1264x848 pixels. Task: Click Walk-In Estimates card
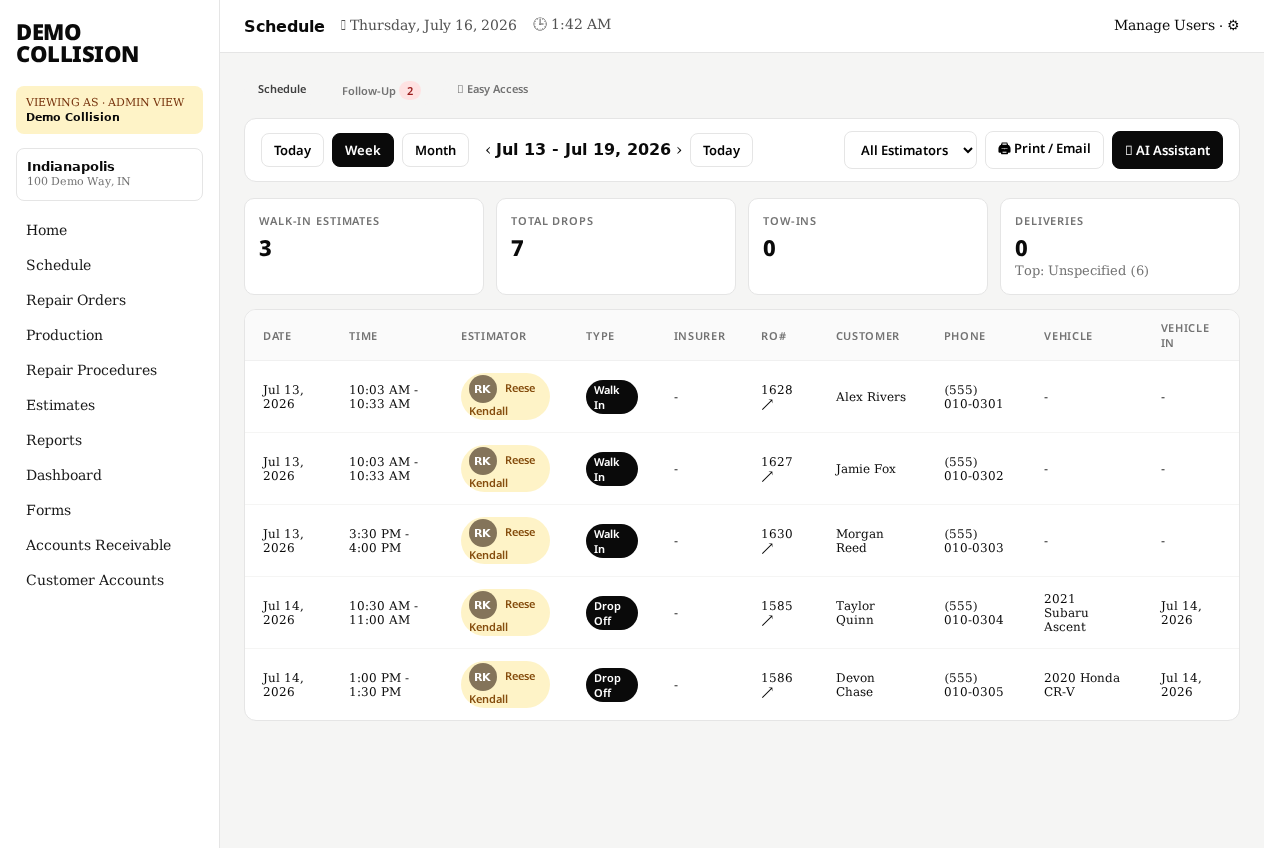click(364, 247)
